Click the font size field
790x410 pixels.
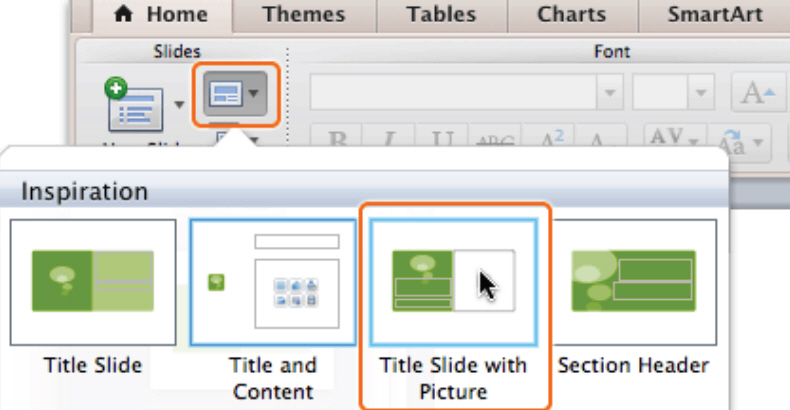tap(660, 92)
